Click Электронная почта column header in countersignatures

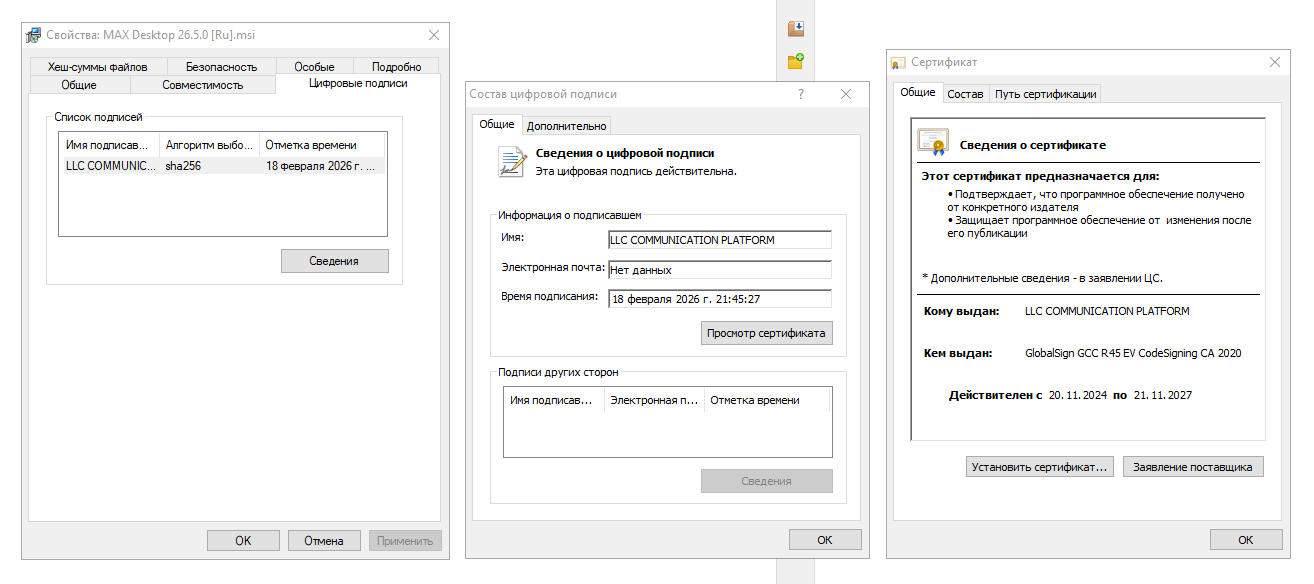point(654,400)
